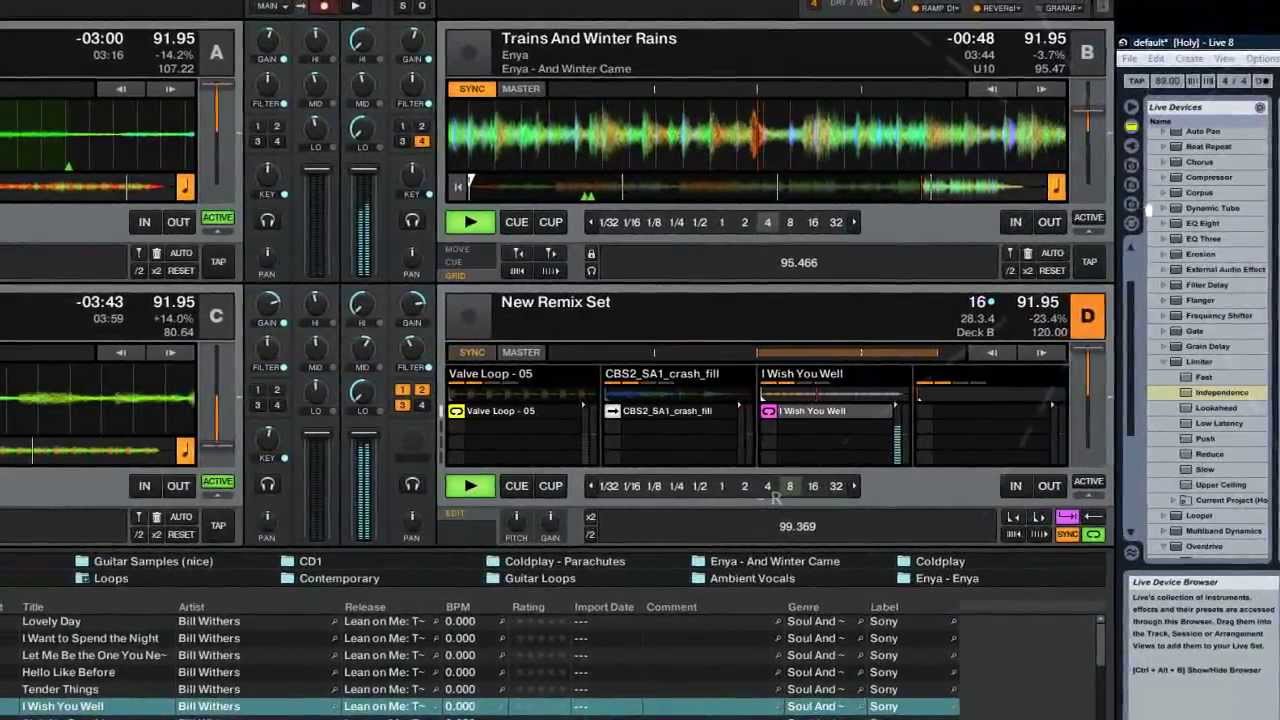The image size is (1280, 720).
Task: Show larger Deck B loop sizes
Action: tap(854, 222)
